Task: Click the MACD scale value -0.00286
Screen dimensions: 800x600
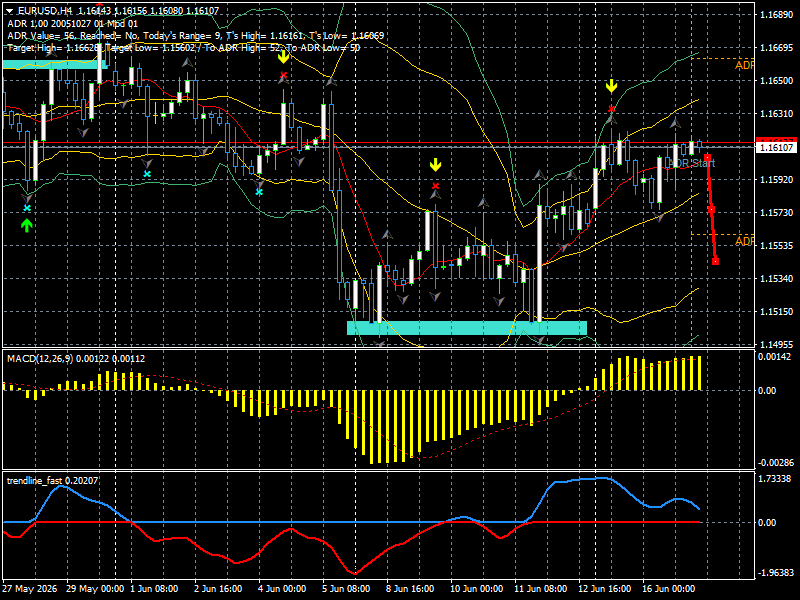Action: (776, 463)
